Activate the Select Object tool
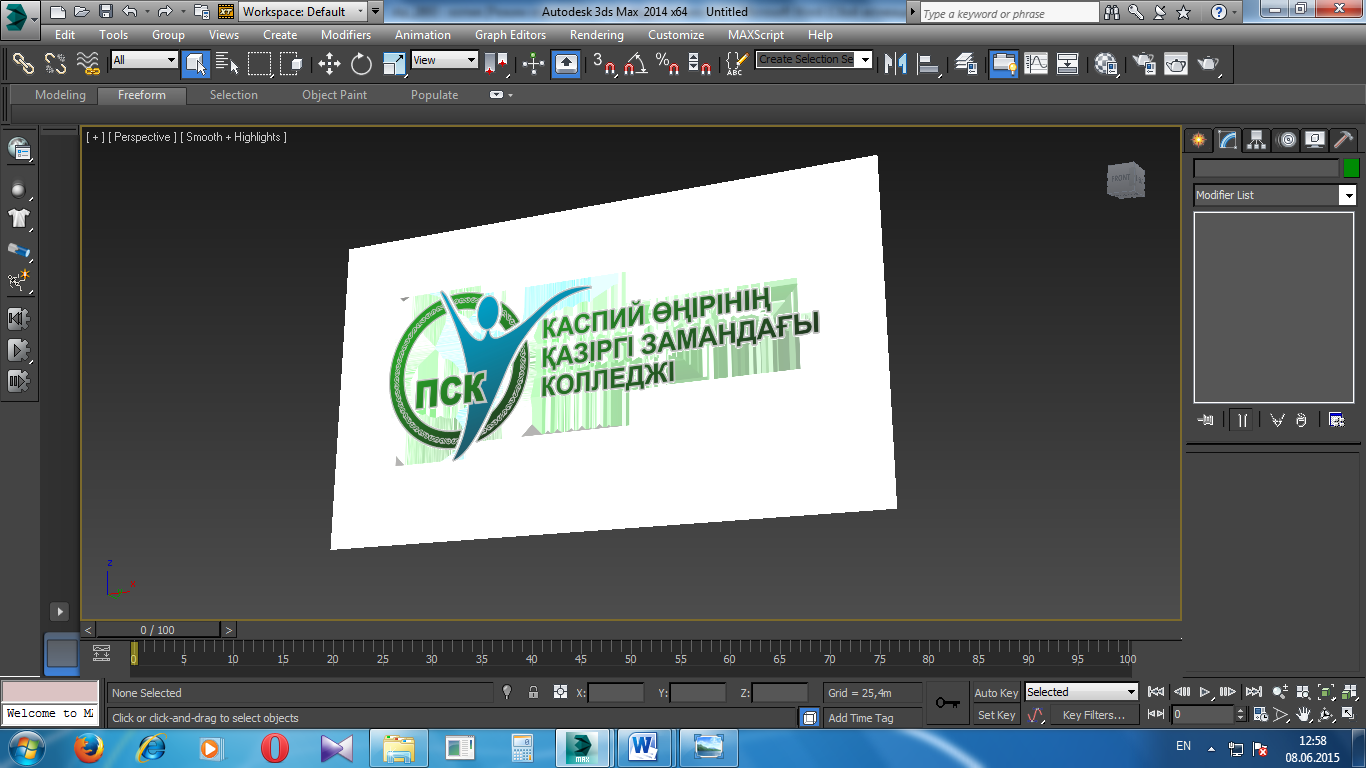 click(x=196, y=64)
